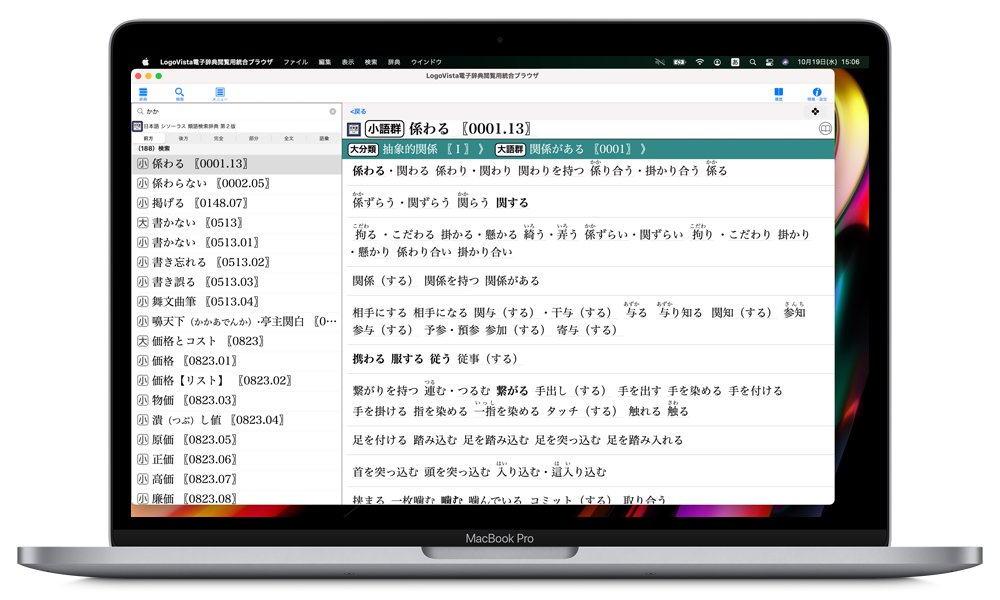Select the 完全 search mode tab

[x=219, y=138]
